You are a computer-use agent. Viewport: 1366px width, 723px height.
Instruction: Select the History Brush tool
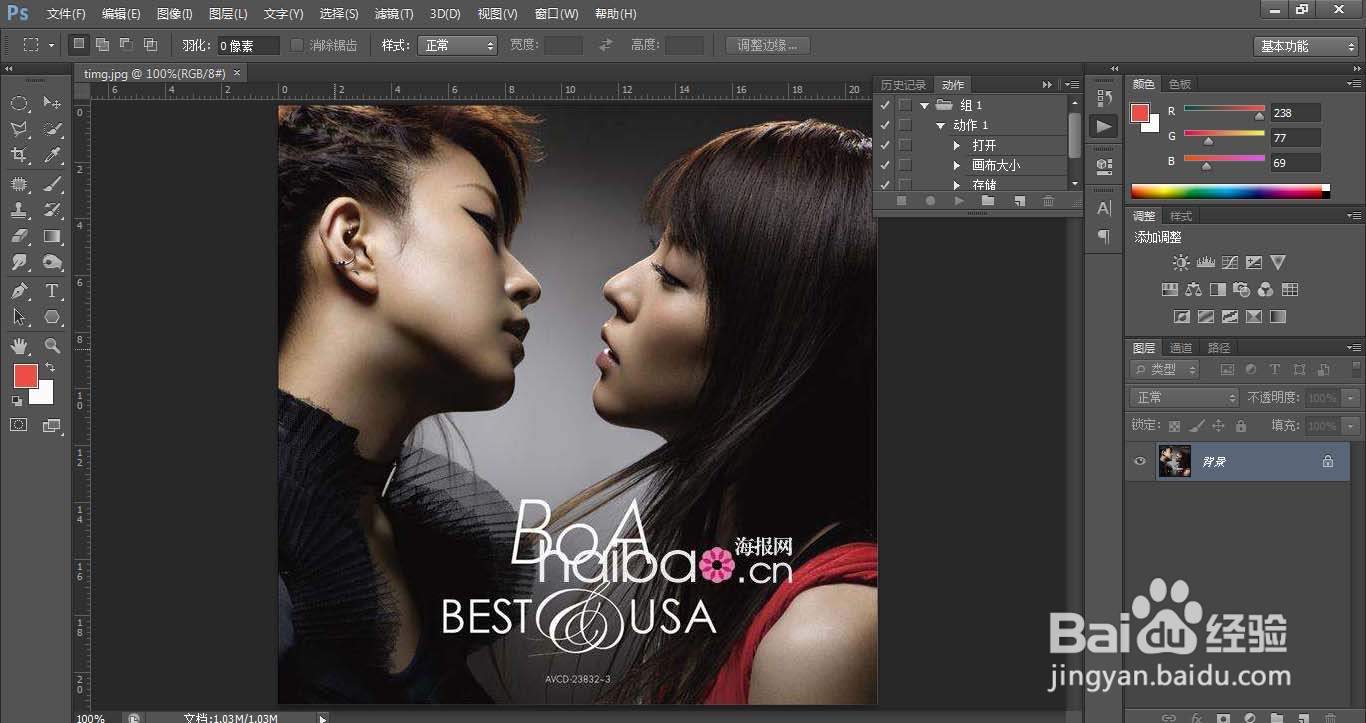(52, 210)
